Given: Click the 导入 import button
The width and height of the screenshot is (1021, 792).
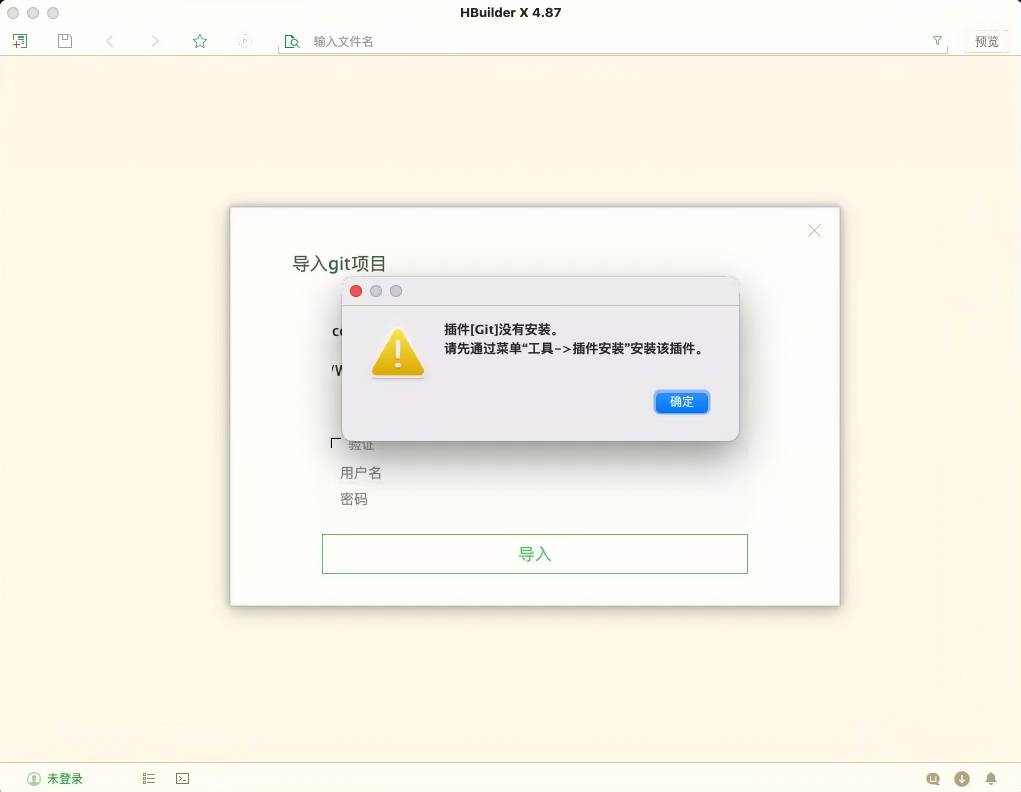Looking at the screenshot, I should point(535,554).
